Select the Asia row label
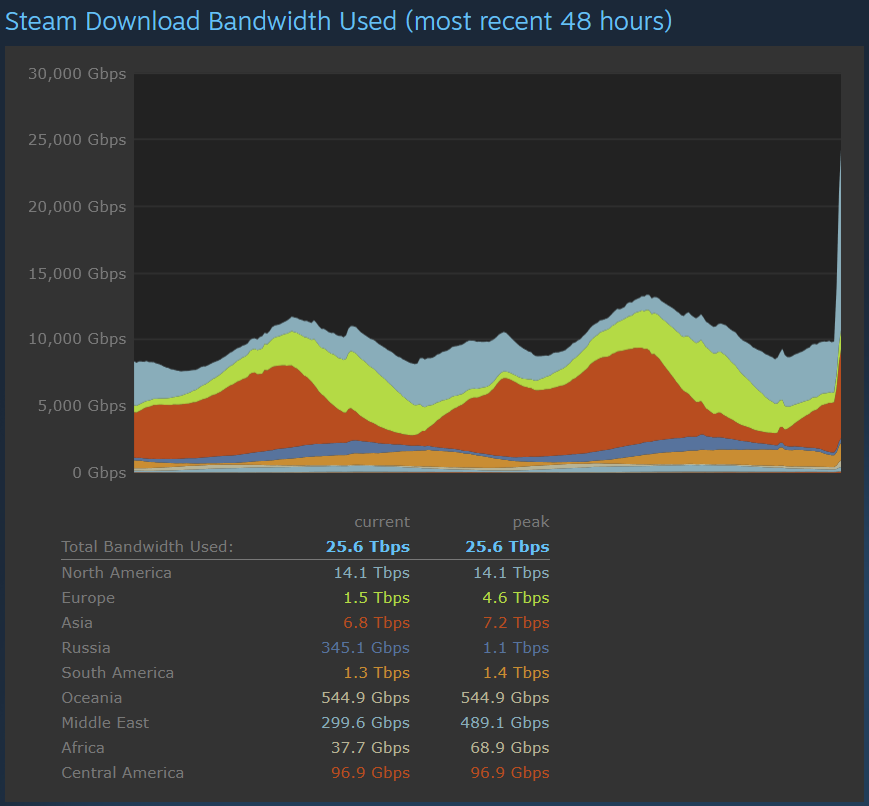The image size is (869, 806). (x=77, y=623)
